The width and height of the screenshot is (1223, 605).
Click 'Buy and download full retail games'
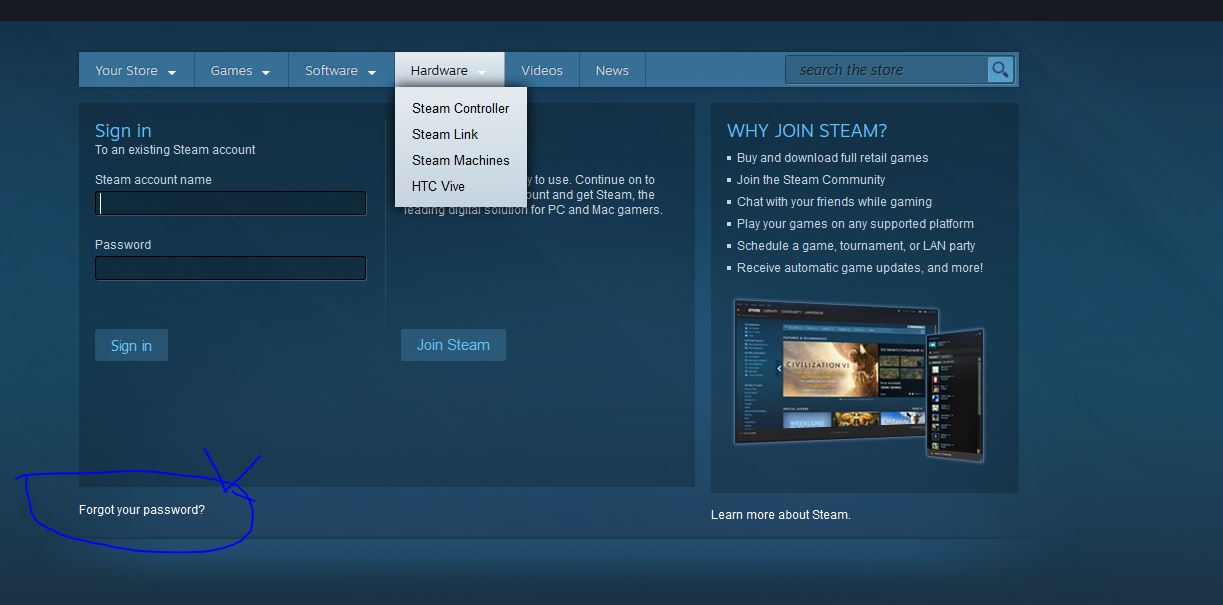coord(832,158)
